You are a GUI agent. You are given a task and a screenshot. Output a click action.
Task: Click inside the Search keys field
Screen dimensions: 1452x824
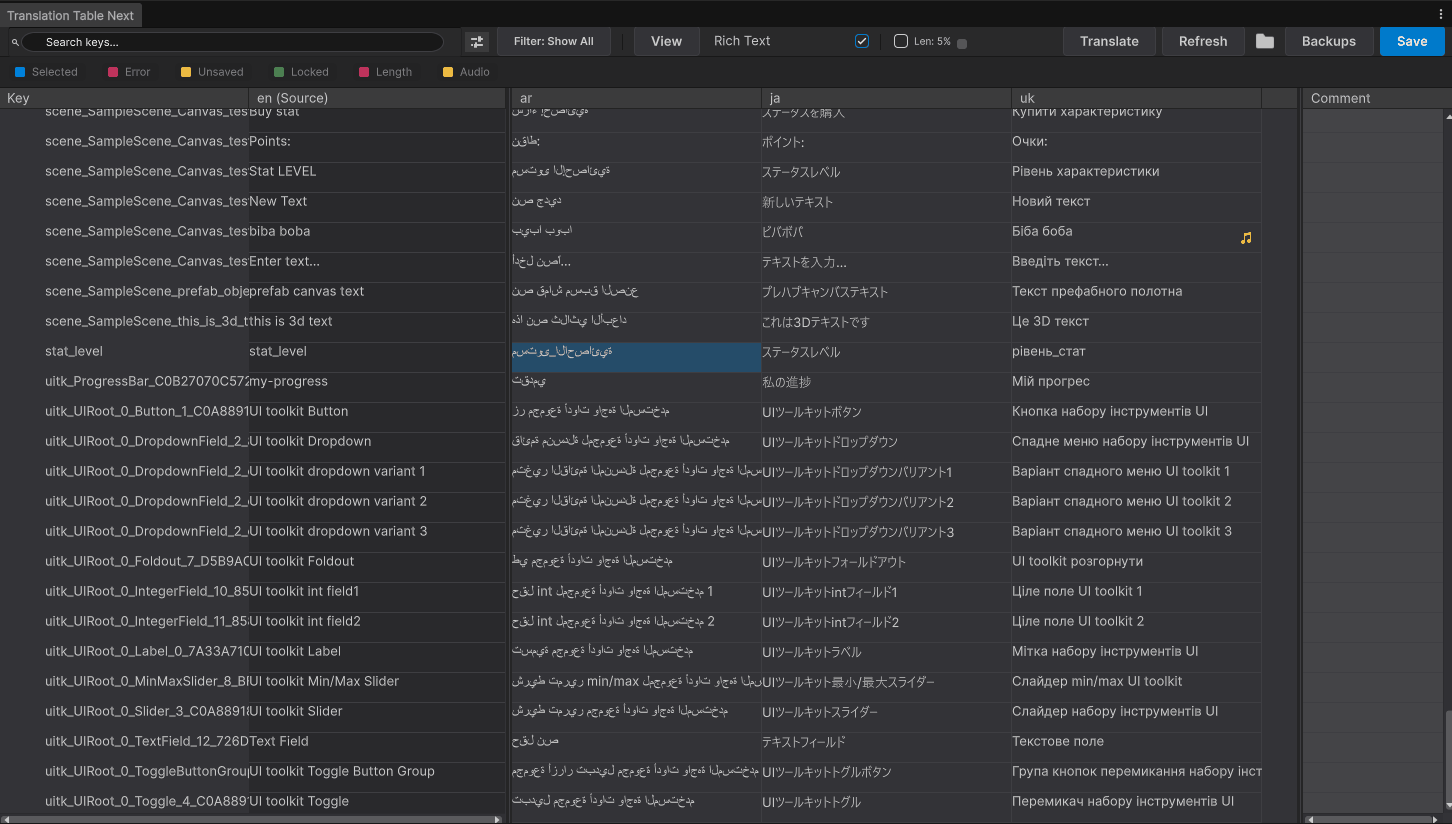click(x=230, y=42)
